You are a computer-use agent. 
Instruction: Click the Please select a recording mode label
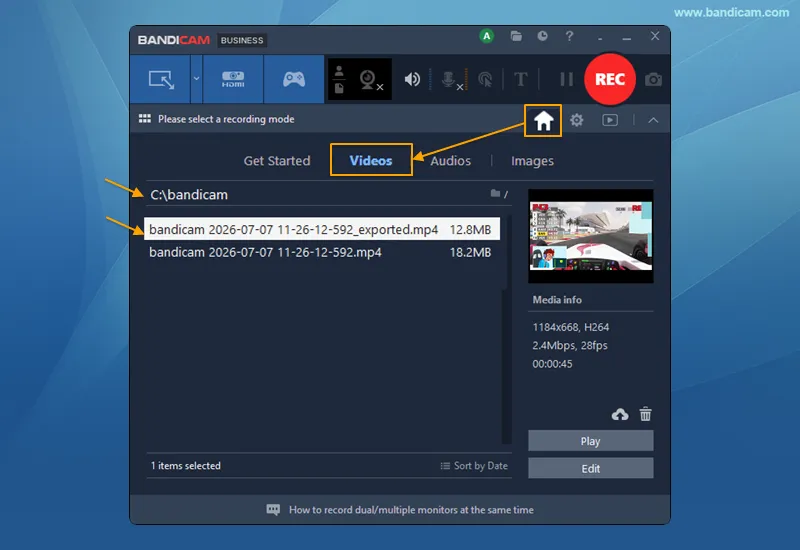pos(226,119)
